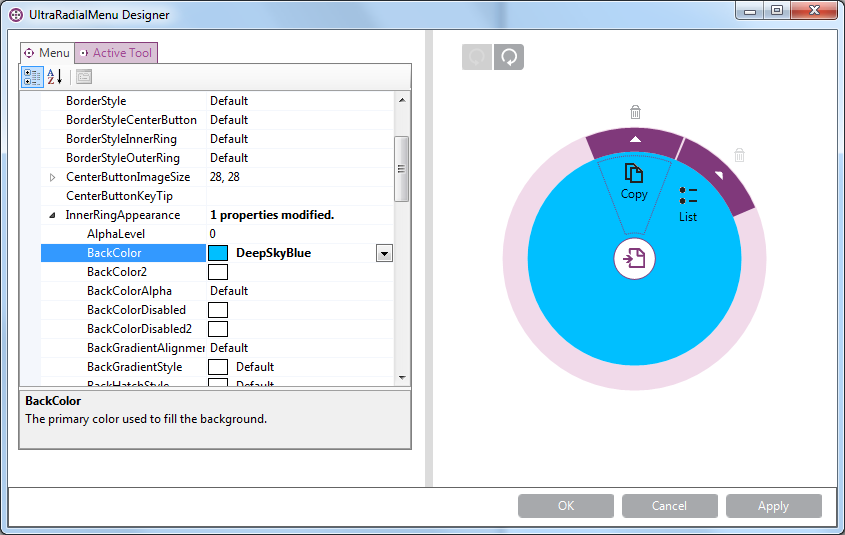The height and width of the screenshot is (535, 845).
Task: Select the Menu tab
Action: [x=47, y=53]
